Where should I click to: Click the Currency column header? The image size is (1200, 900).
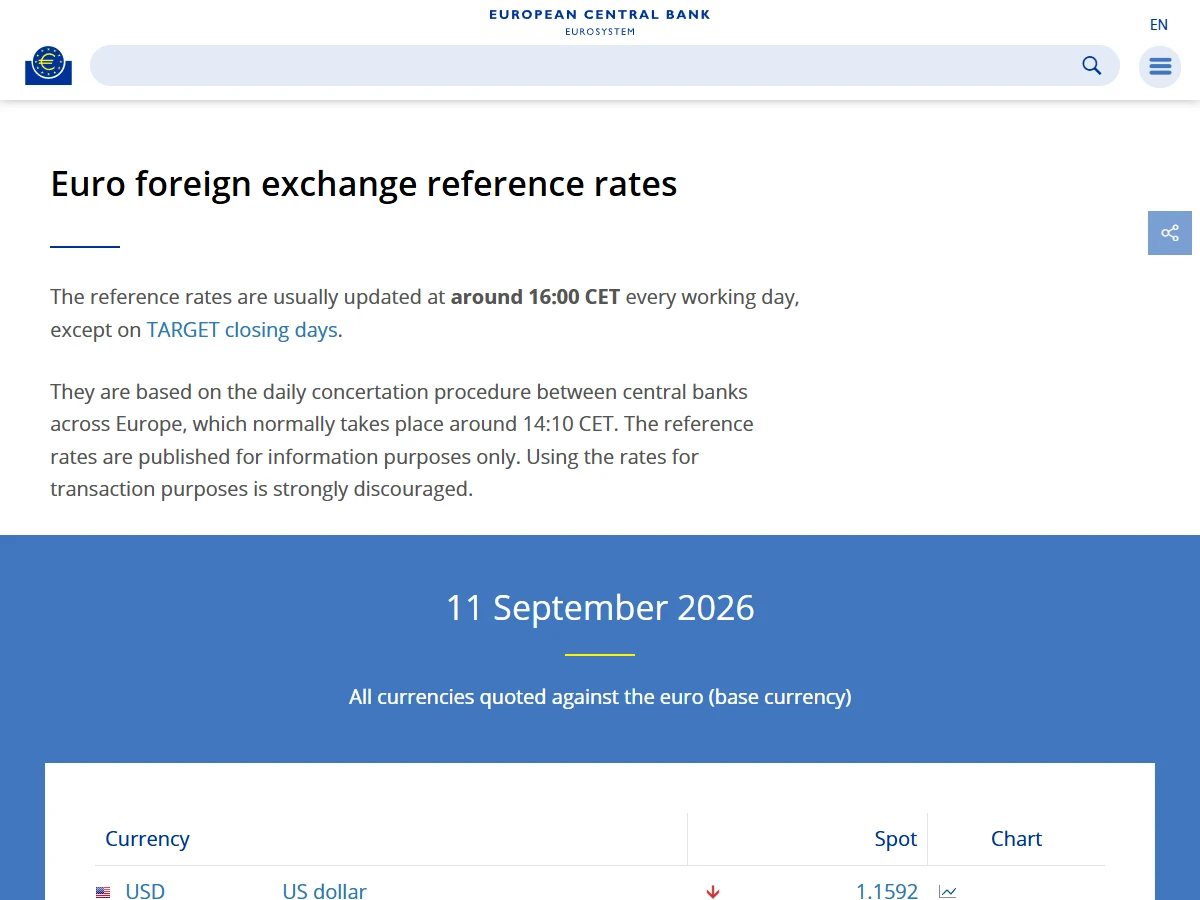click(x=147, y=839)
